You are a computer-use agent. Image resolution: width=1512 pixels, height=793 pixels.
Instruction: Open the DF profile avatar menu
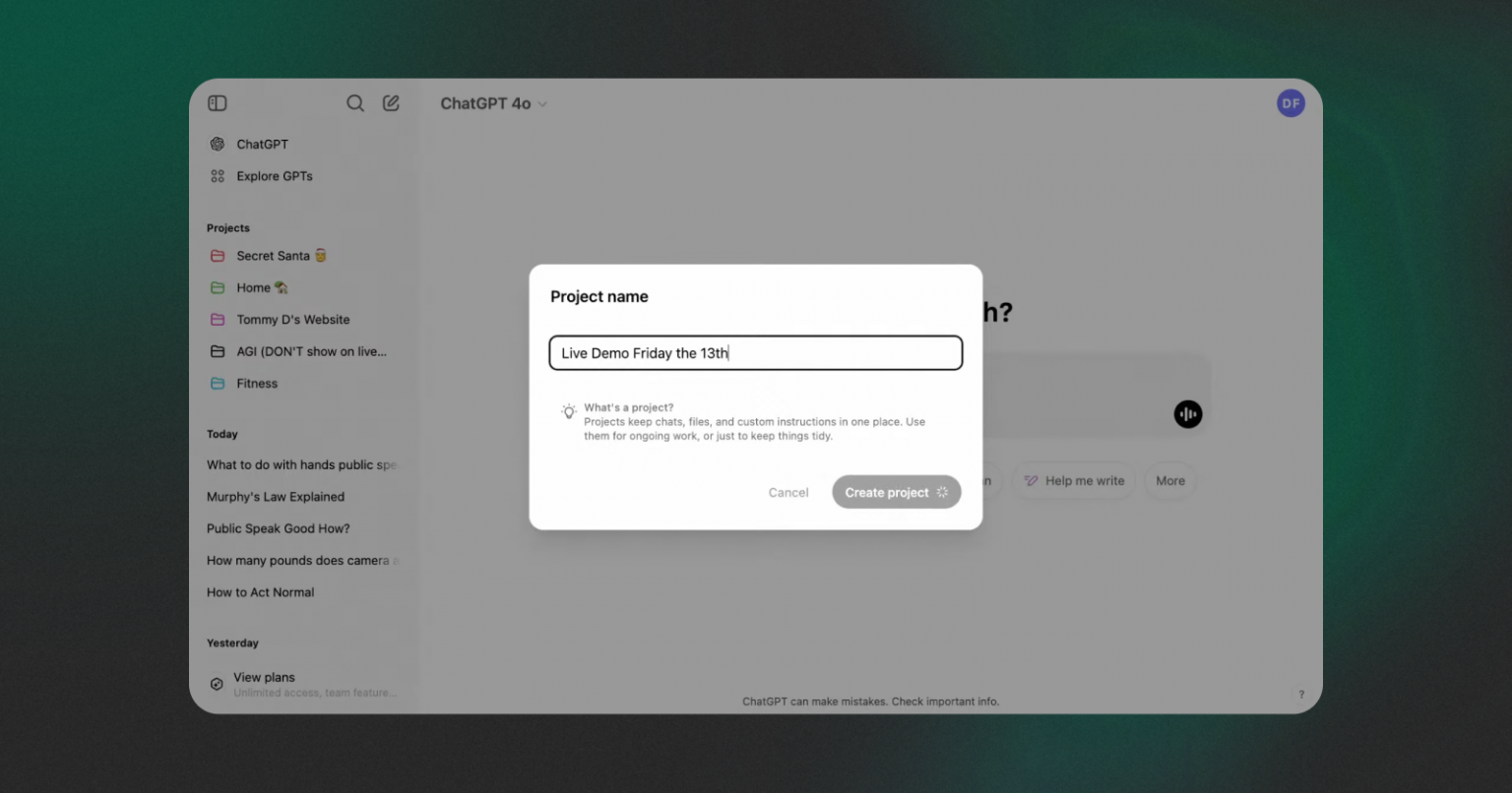(x=1291, y=103)
